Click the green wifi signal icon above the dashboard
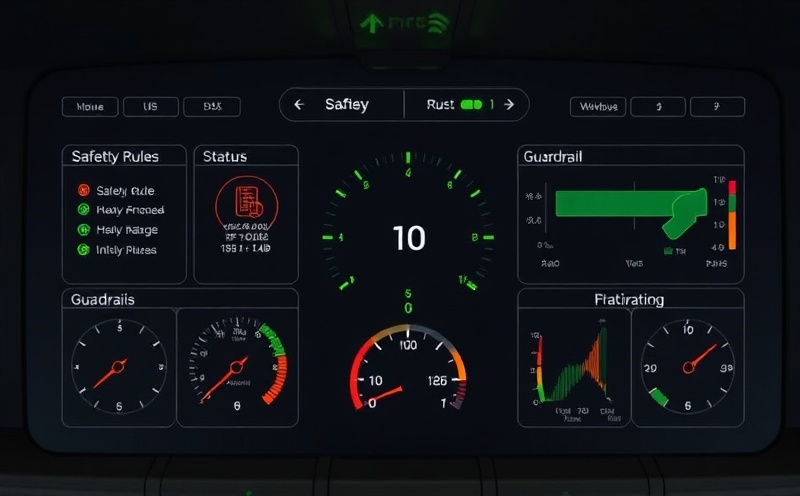The height and width of the screenshot is (496, 800). [x=437, y=23]
